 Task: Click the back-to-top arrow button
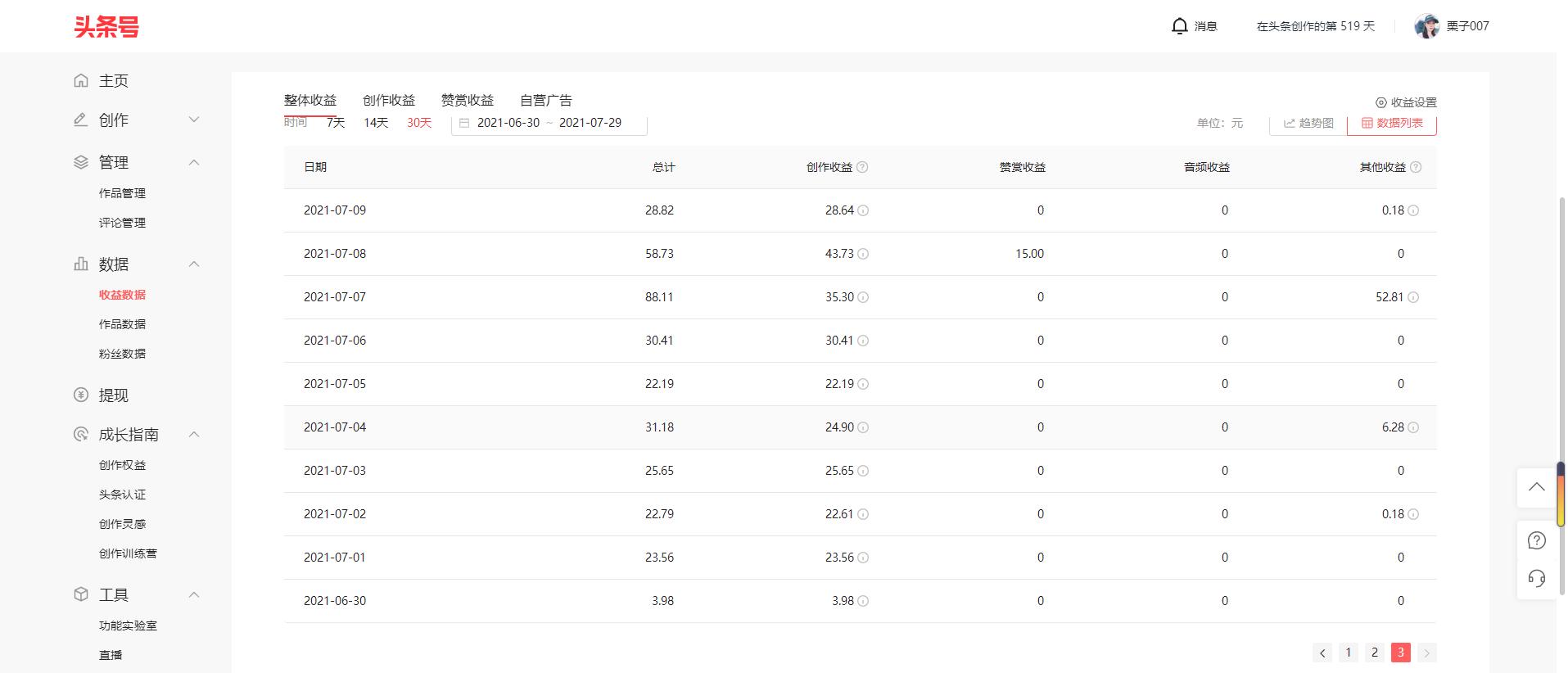(1536, 487)
